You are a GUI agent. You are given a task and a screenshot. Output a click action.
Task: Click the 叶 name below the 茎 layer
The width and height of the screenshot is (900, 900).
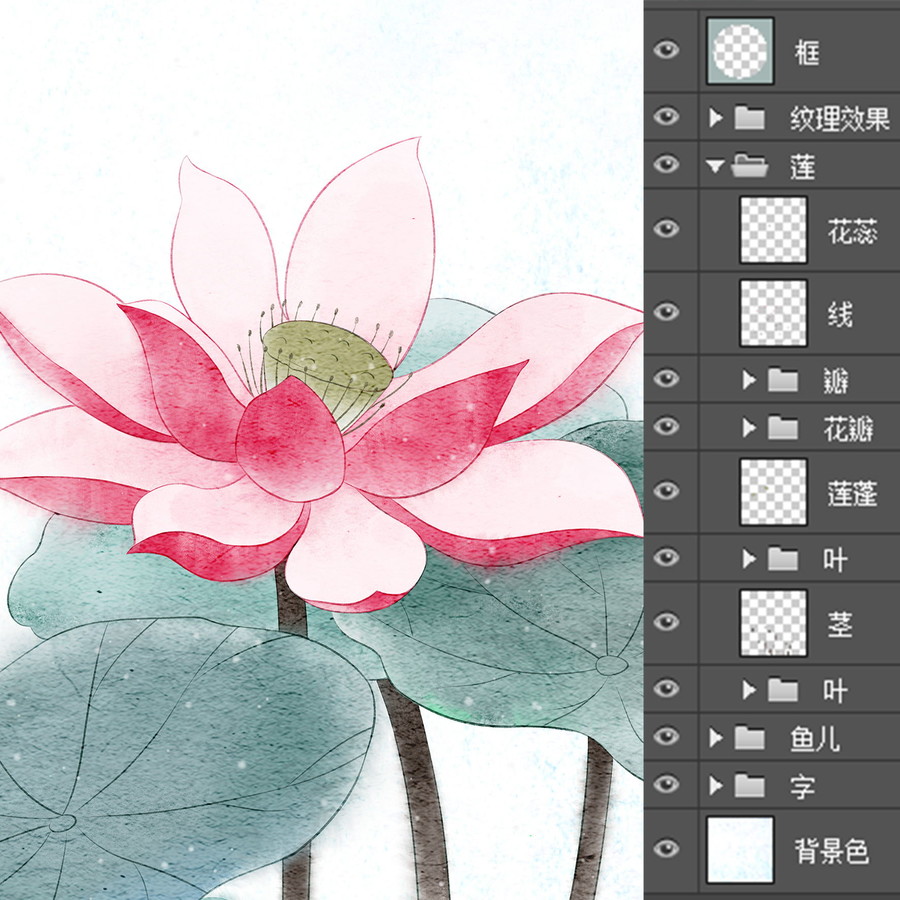[835, 690]
